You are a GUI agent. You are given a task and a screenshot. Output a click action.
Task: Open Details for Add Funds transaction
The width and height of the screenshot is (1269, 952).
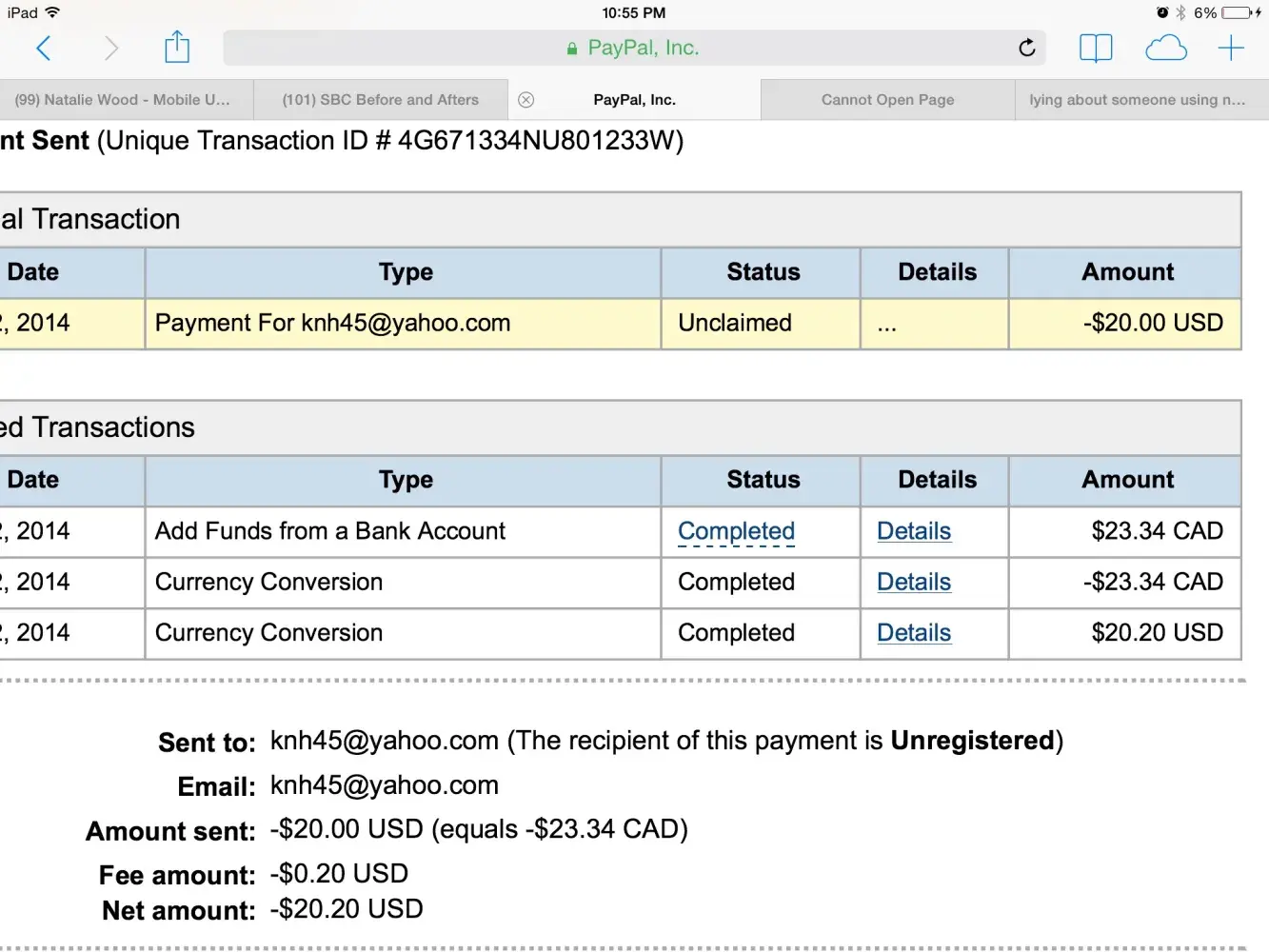tap(914, 531)
